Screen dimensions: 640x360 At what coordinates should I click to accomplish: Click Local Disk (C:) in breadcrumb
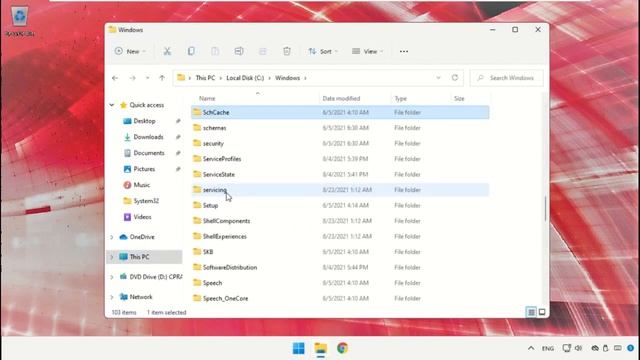pyautogui.click(x=245, y=78)
